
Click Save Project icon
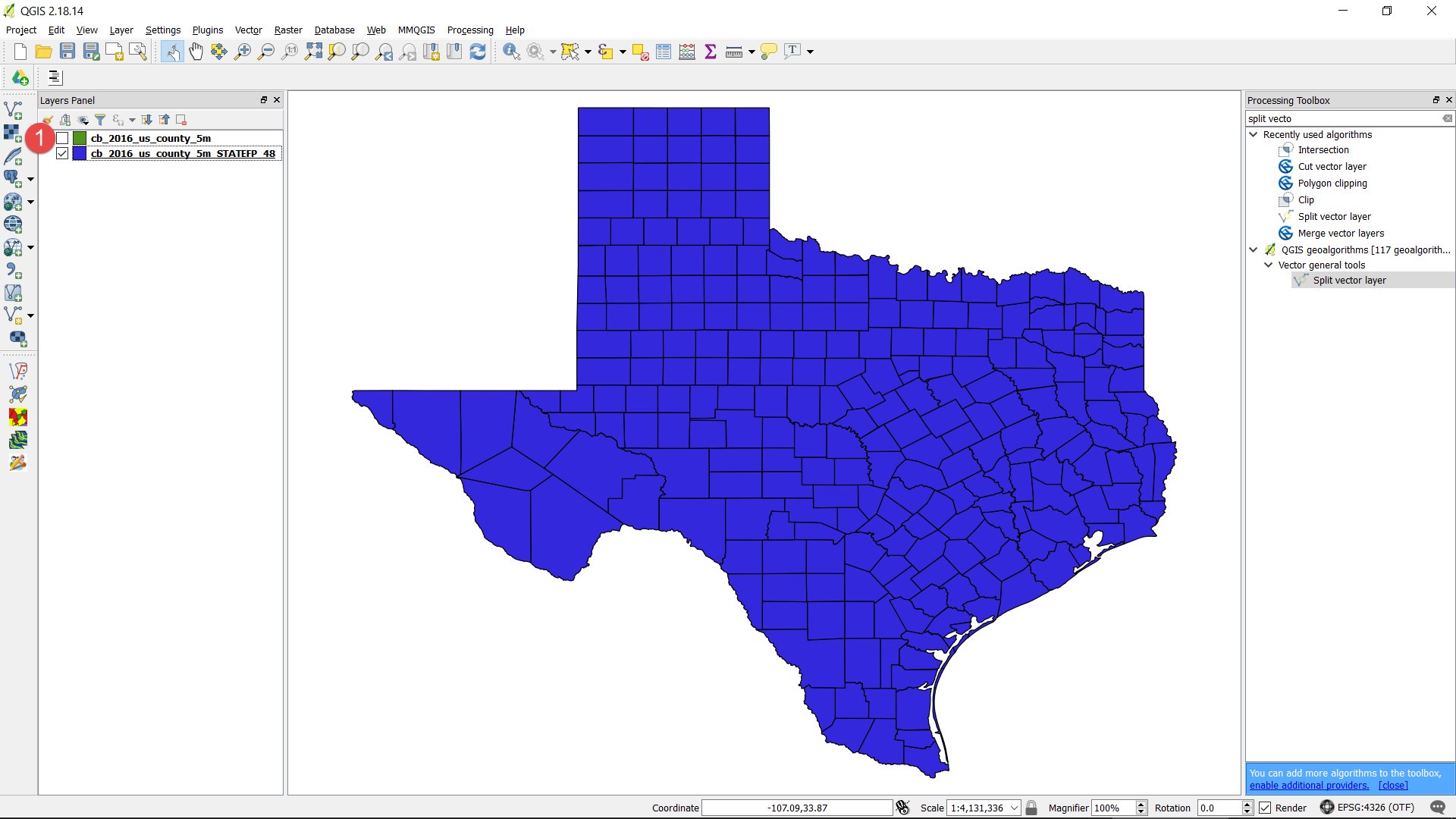[x=67, y=52]
